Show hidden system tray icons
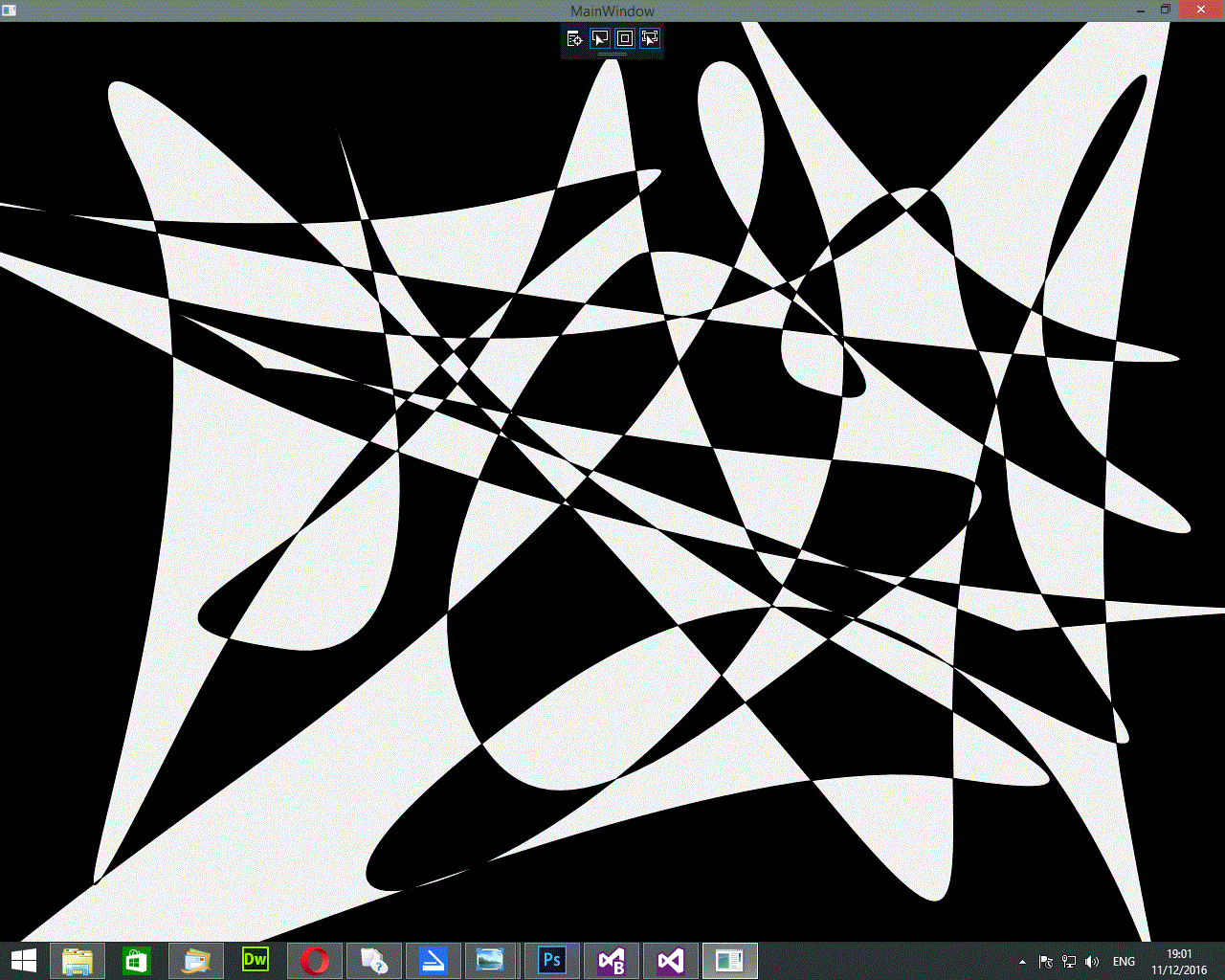Image resolution: width=1225 pixels, height=980 pixels. coord(1022,962)
